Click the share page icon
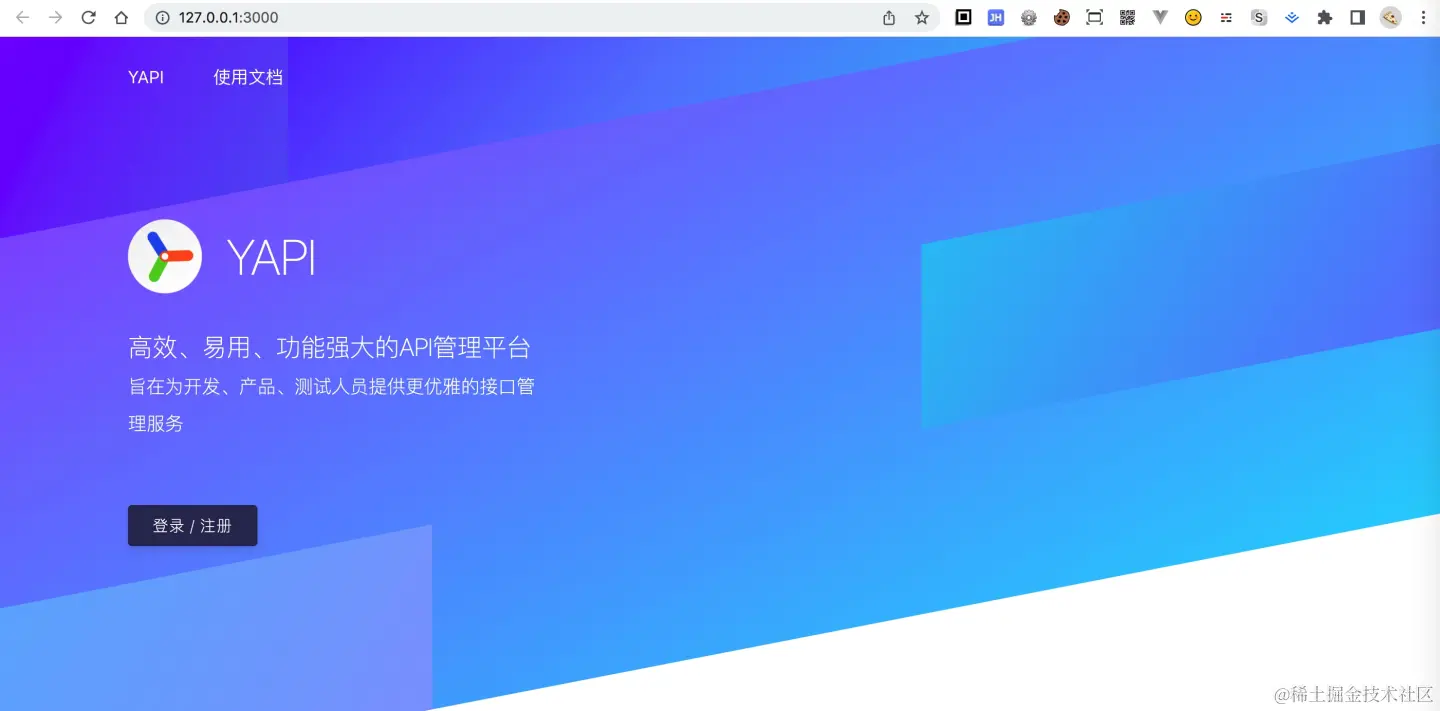Viewport: 1440px width, 711px height. 889,17
